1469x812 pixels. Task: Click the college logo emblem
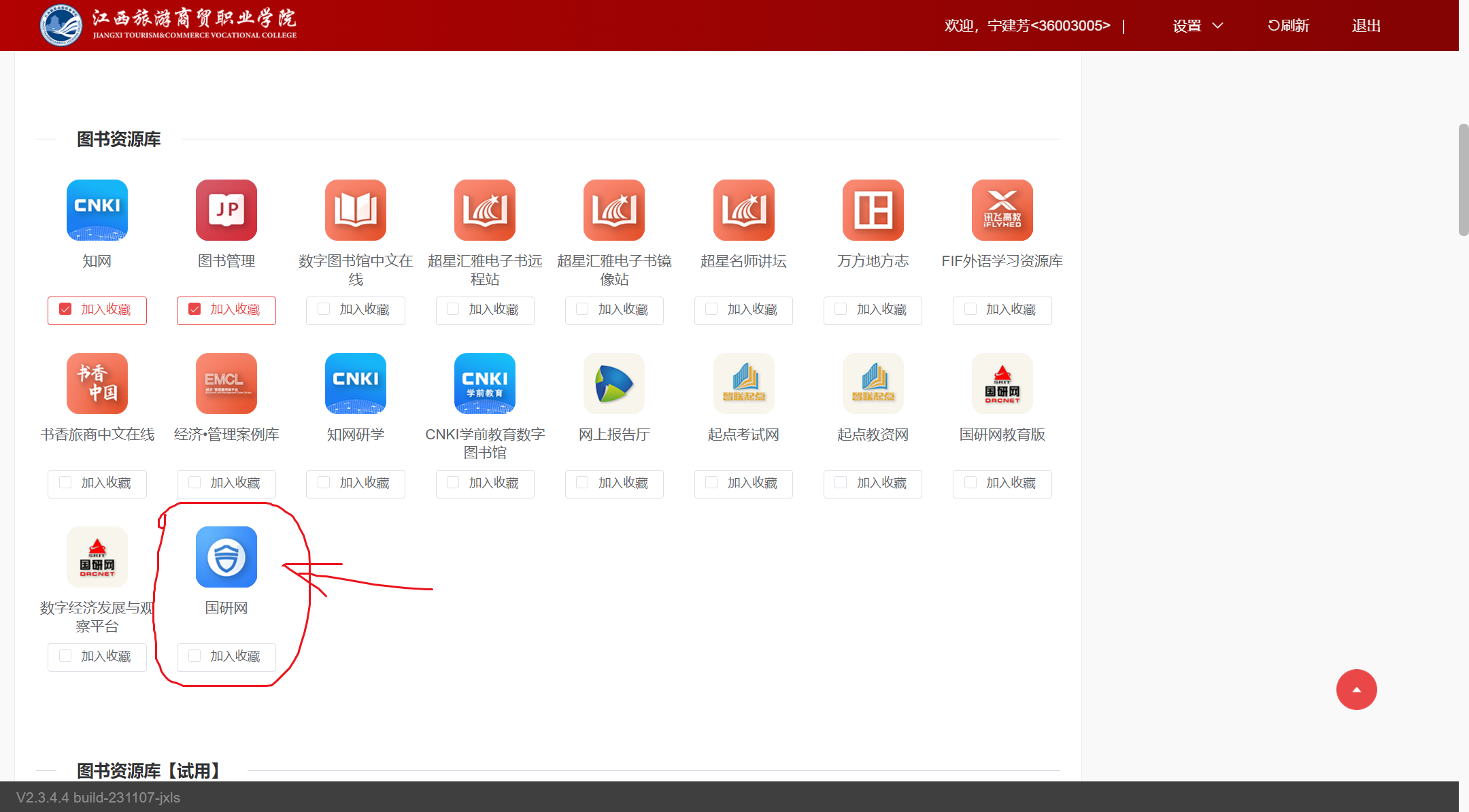(61, 25)
